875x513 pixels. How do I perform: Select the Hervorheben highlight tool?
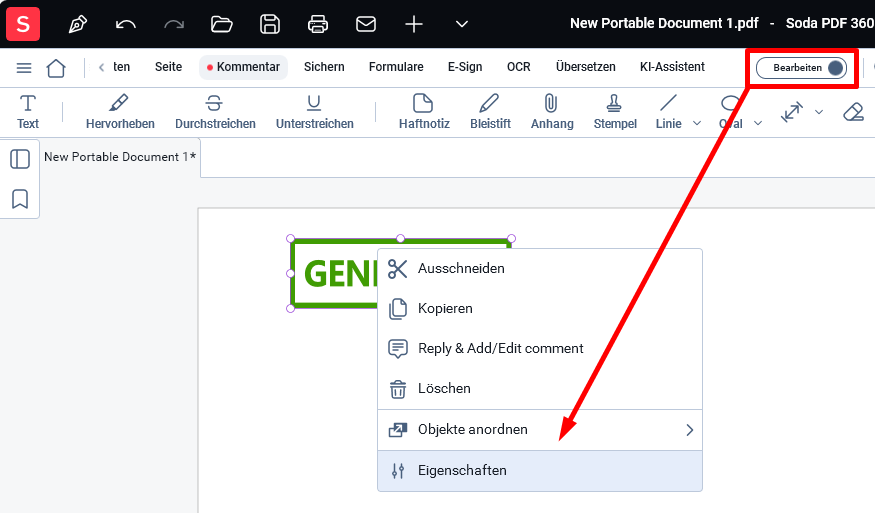coord(120,112)
